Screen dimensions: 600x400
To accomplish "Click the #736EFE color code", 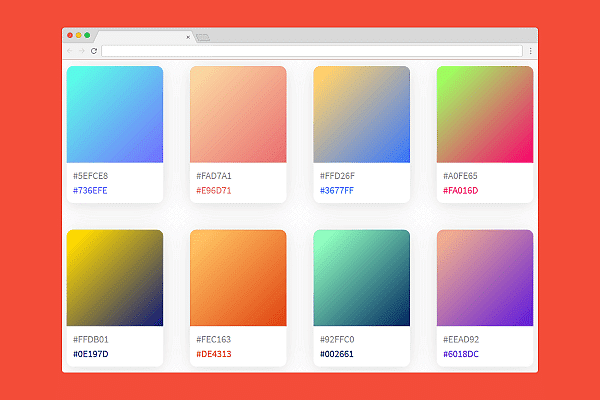I will point(90,190).
